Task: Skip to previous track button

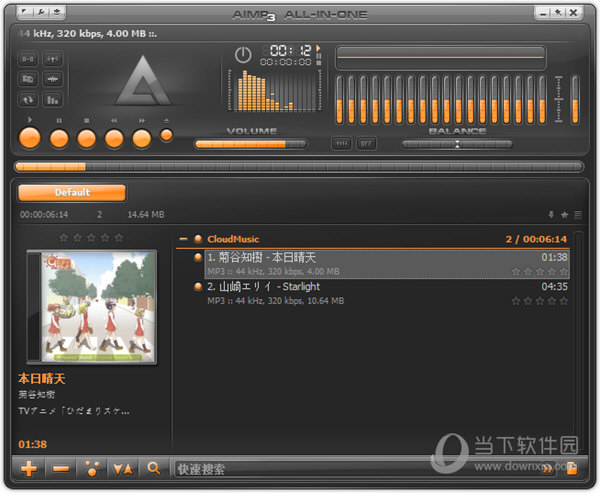Action: 114,139
